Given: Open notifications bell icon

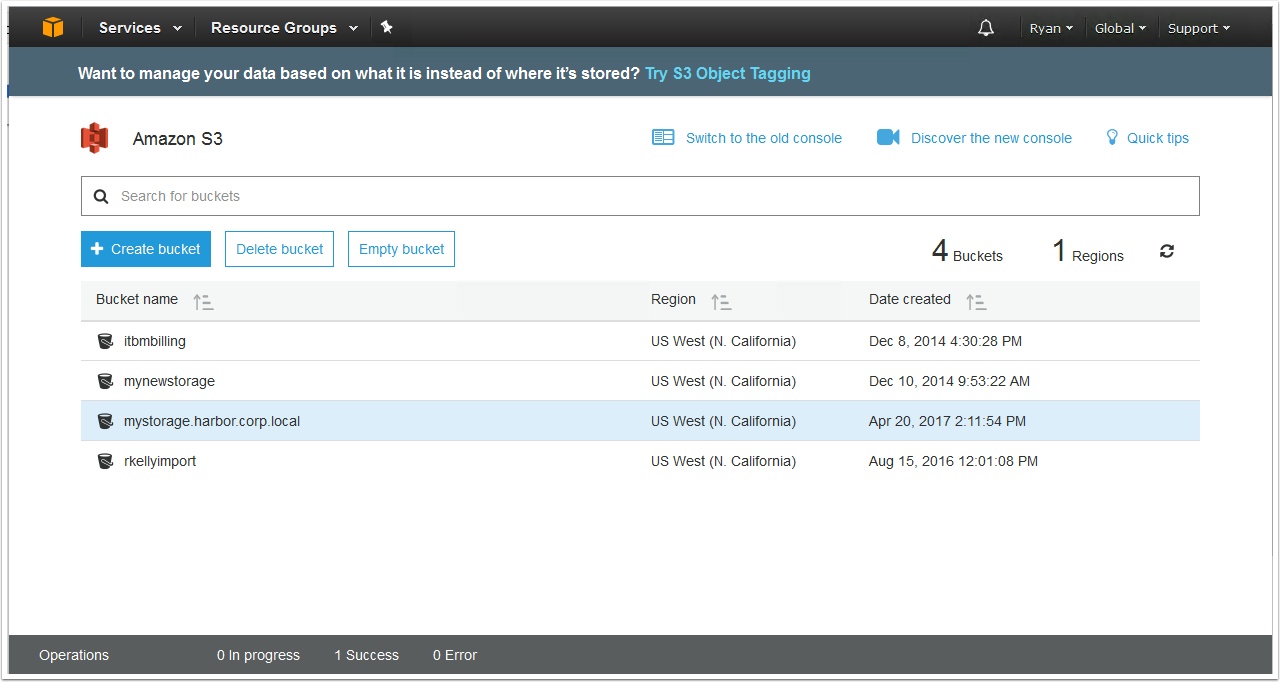Looking at the screenshot, I should (986, 28).
